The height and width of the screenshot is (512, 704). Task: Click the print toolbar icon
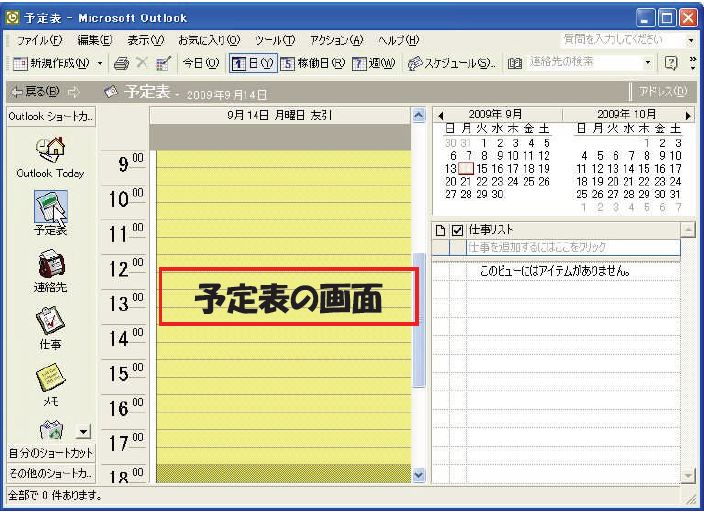(121, 63)
